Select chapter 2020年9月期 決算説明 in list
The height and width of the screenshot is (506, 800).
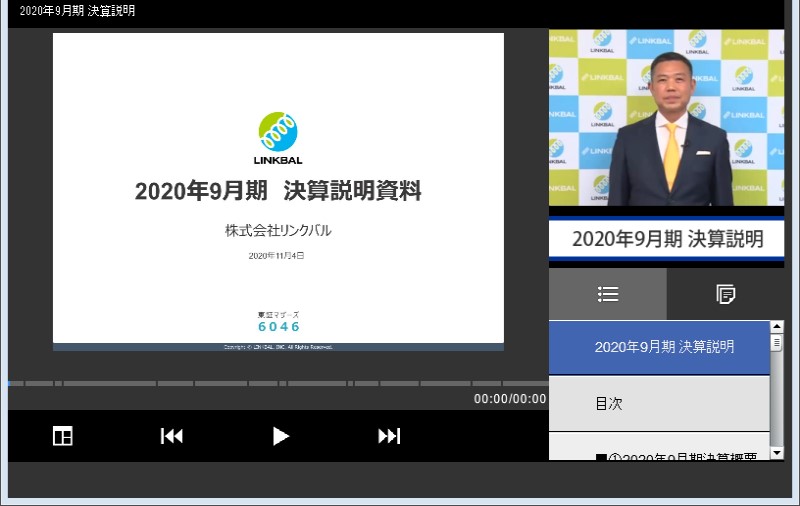pyautogui.click(x=659, y=347)
